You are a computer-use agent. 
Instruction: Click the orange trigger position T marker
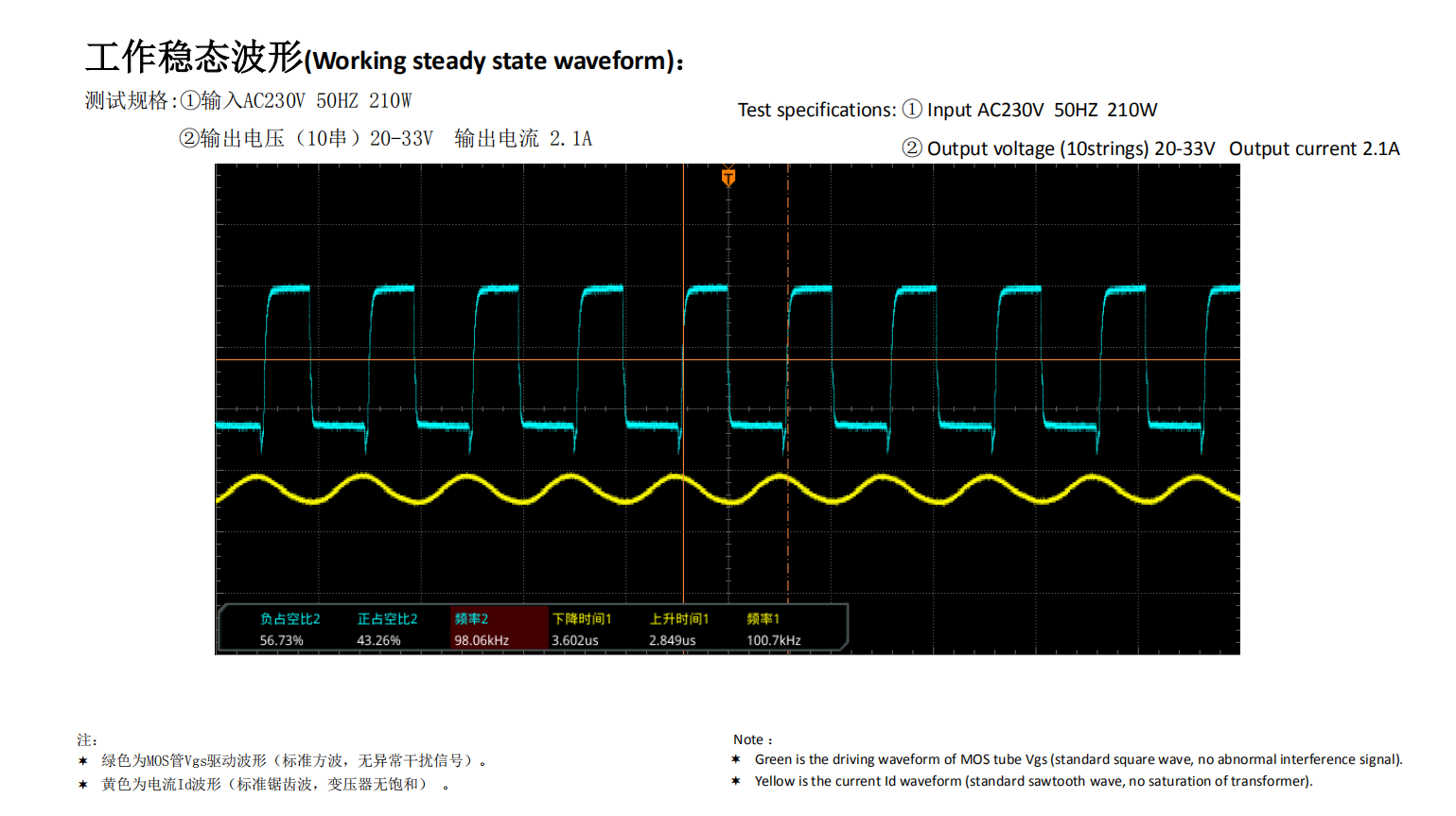[728, 177]
